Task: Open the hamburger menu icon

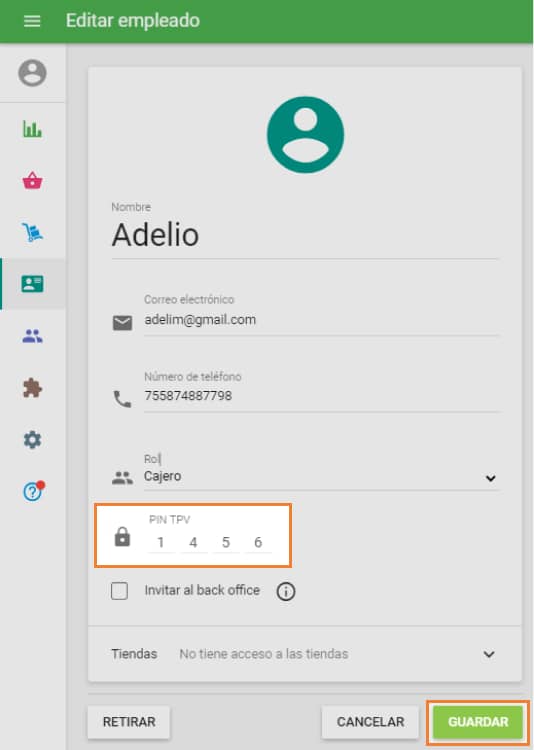Action: 32,21
